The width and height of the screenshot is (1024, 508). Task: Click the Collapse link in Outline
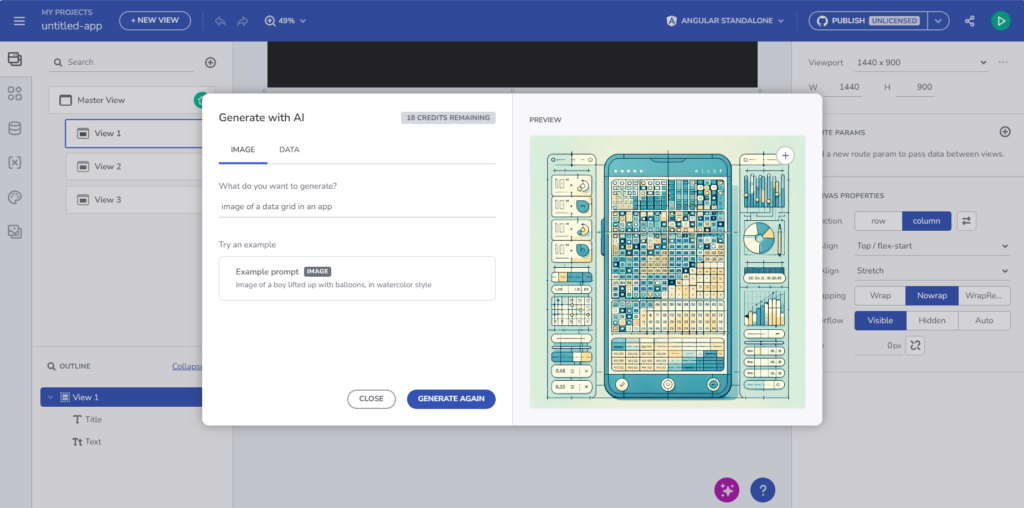point(187,366)
